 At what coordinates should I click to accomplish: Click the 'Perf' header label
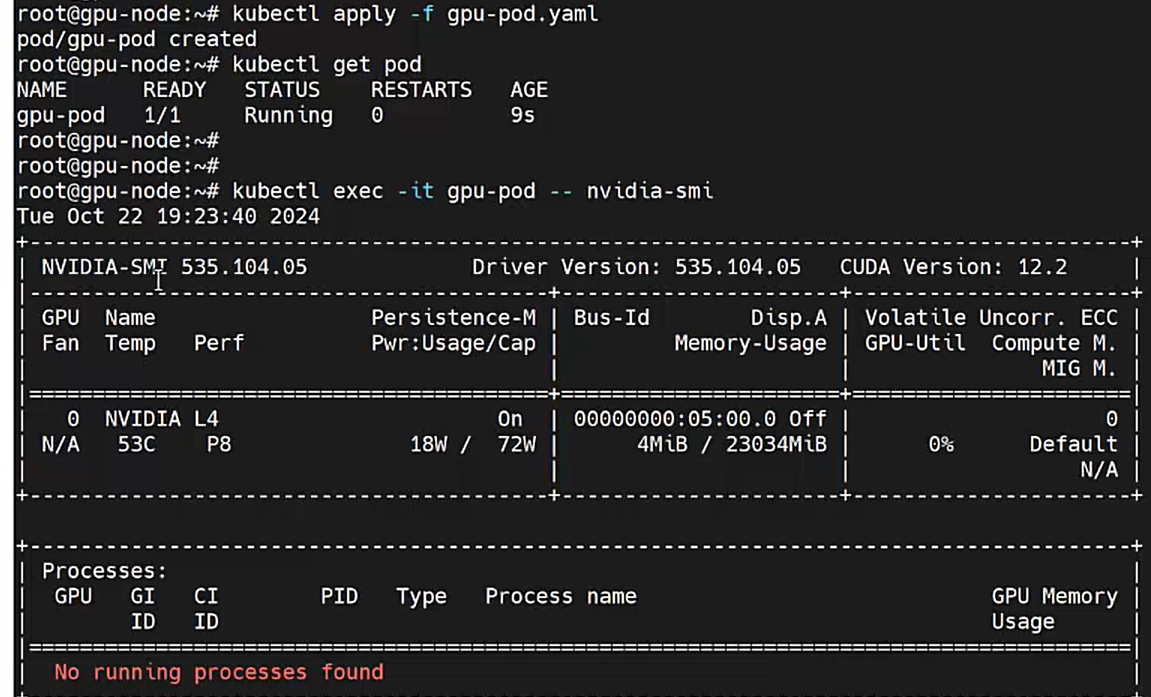219,343
